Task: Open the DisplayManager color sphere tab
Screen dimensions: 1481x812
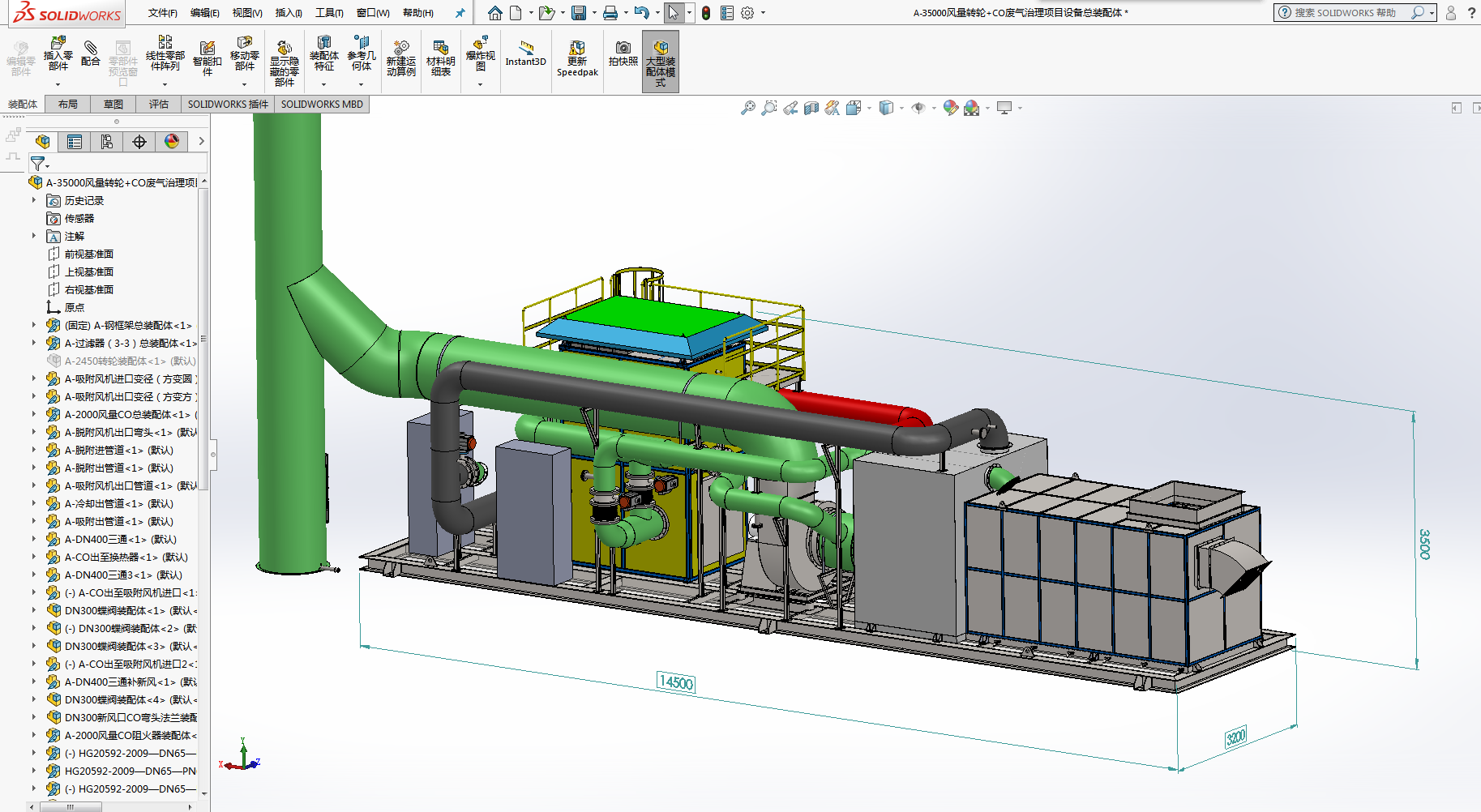Action: pyautogui.click(x=172, y=142)
